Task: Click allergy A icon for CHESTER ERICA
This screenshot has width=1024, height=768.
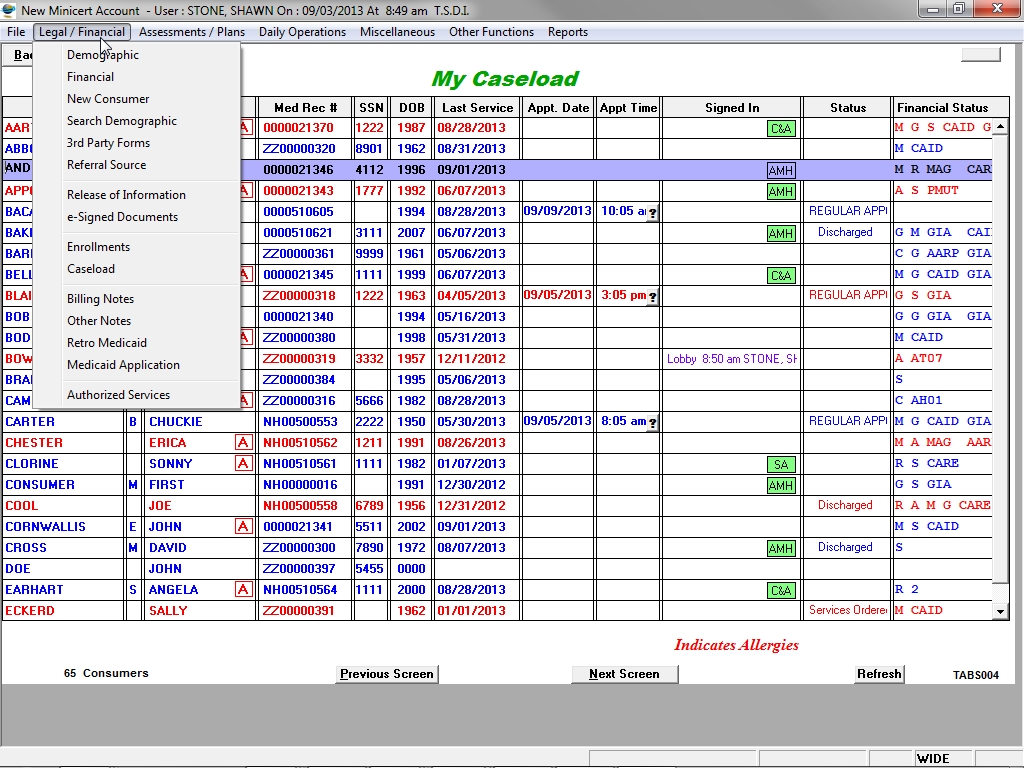Action: pos(243,443)
